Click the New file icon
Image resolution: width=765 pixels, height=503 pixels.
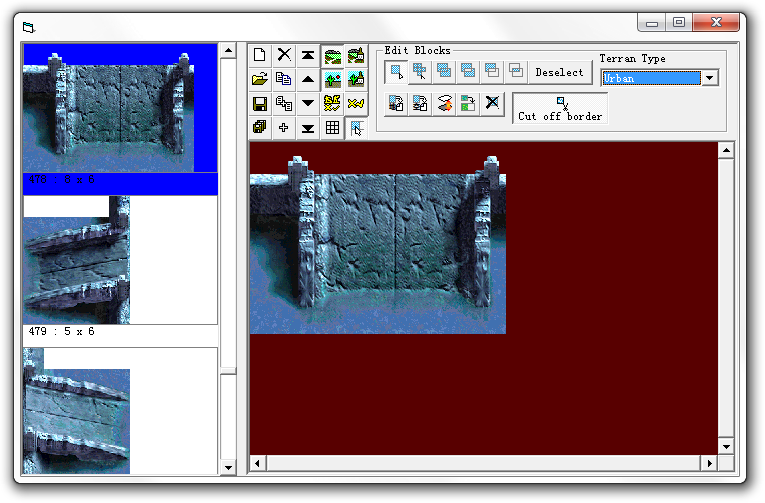[259, 55]
